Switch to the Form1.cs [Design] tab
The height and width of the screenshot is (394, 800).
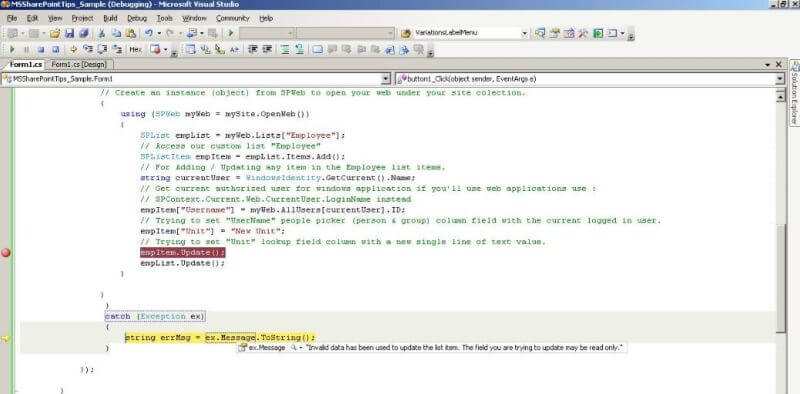coord(79,65)
